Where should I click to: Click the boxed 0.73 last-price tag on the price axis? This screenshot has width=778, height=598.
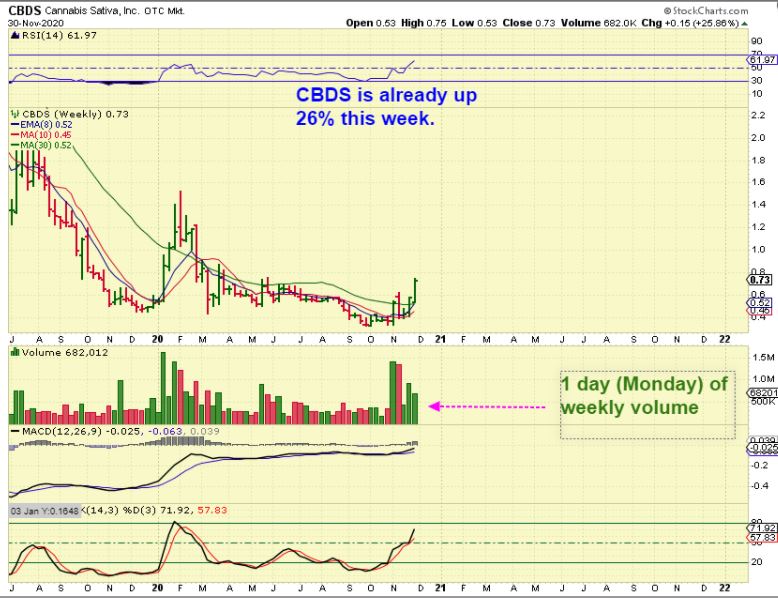click(760, 280)
